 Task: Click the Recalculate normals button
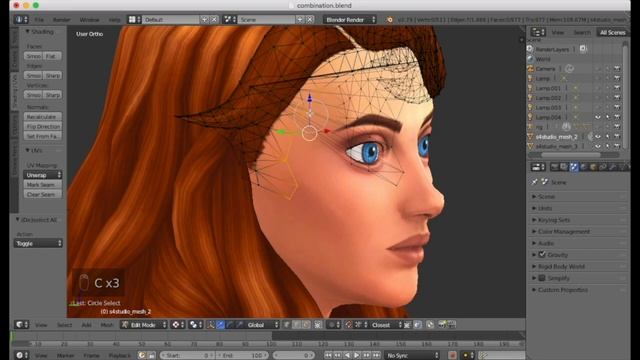tap(43, 117)
